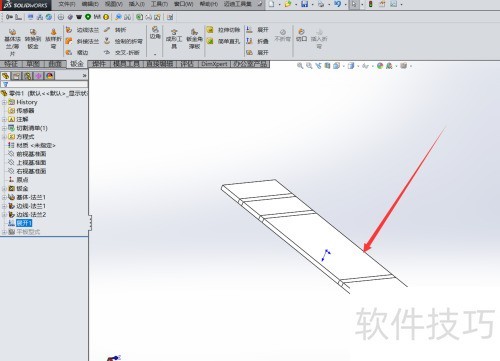Click the feature tree filter input field
The width and height of the screenshot is (500, 361).
(x=44, y=84)
